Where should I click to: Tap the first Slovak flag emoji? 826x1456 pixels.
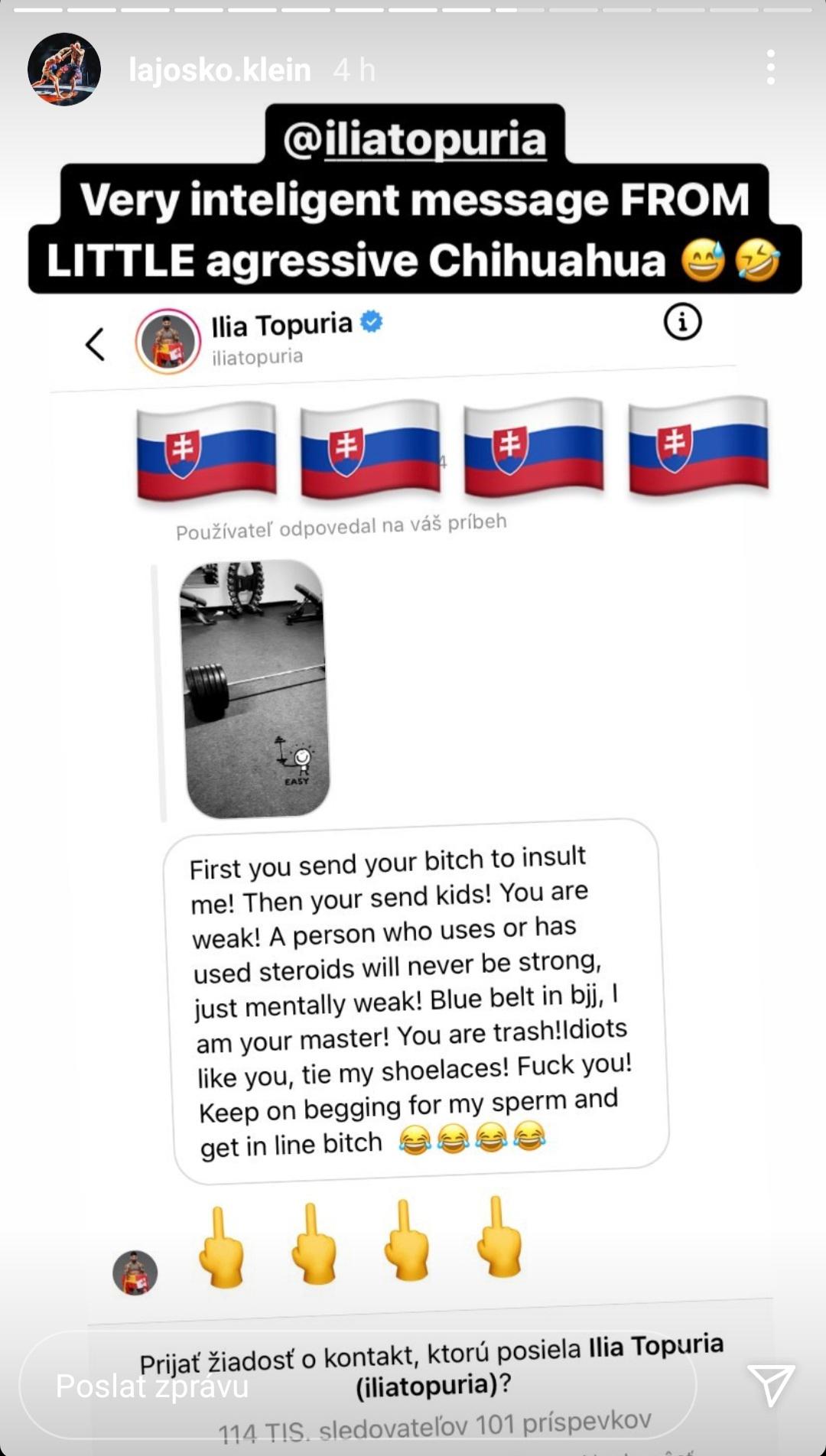206,451
